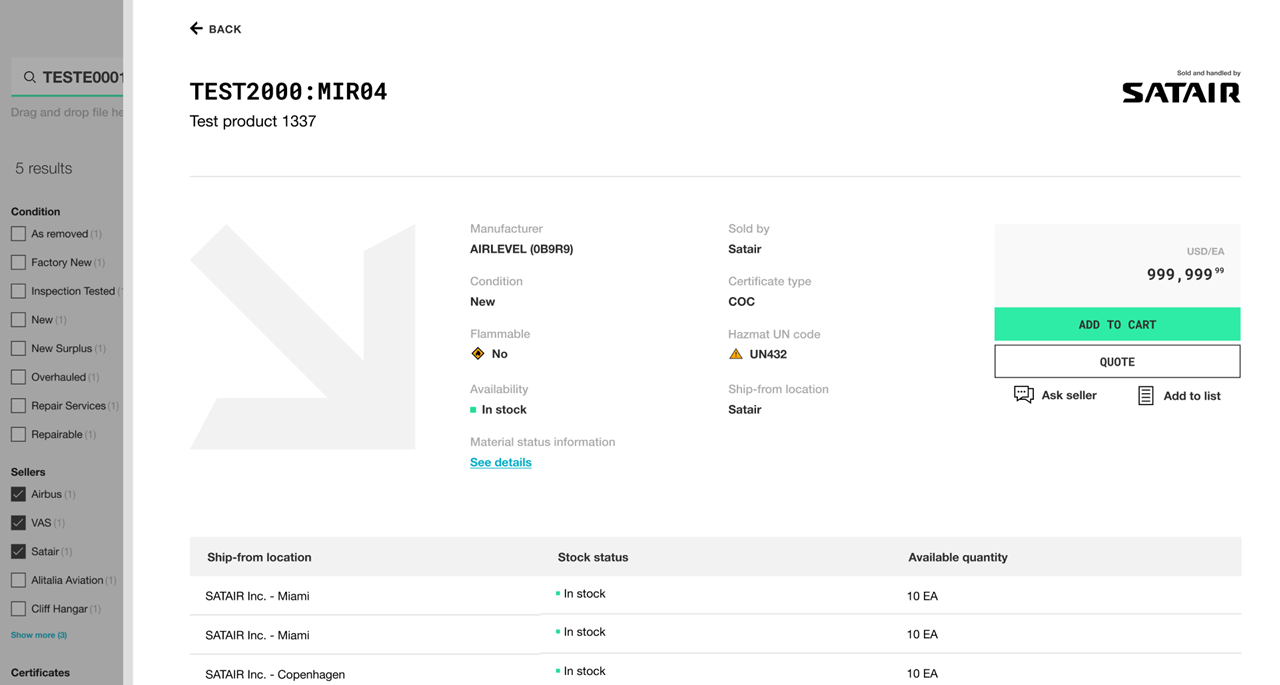Click the BACK link text
The height and width of the screenshot is (685, 1280).
[x=225, y=29]
